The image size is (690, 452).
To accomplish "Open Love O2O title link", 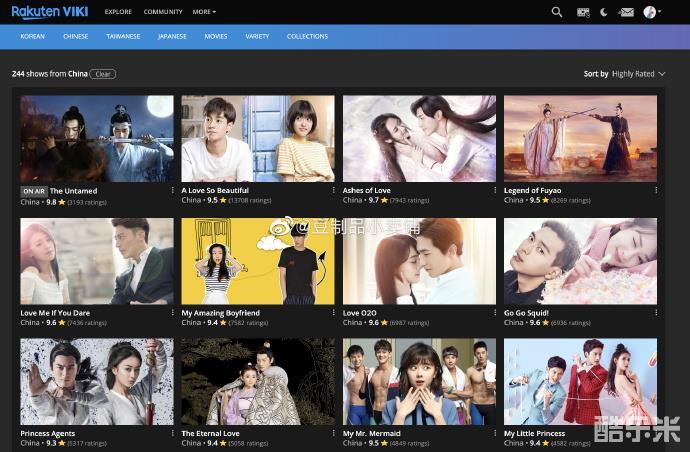I will [x=360, y=313].
